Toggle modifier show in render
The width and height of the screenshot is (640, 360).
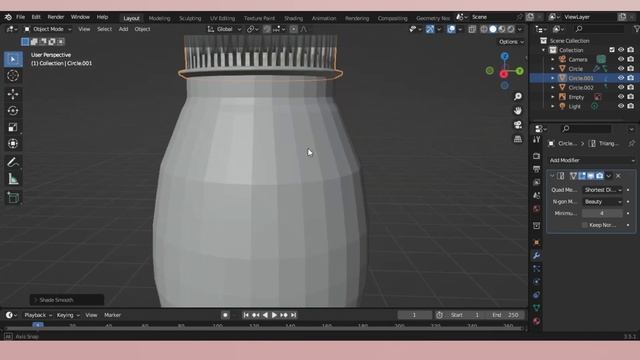tap(600, 176)
